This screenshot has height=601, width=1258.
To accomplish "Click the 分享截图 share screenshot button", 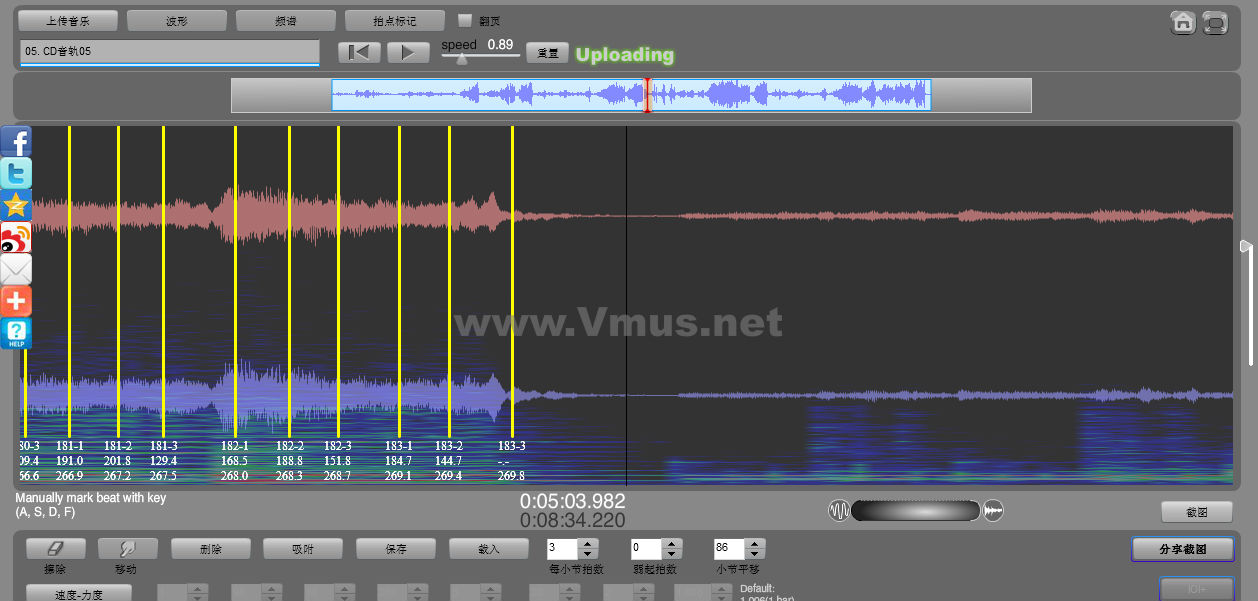I will [x=1182, y=549].
